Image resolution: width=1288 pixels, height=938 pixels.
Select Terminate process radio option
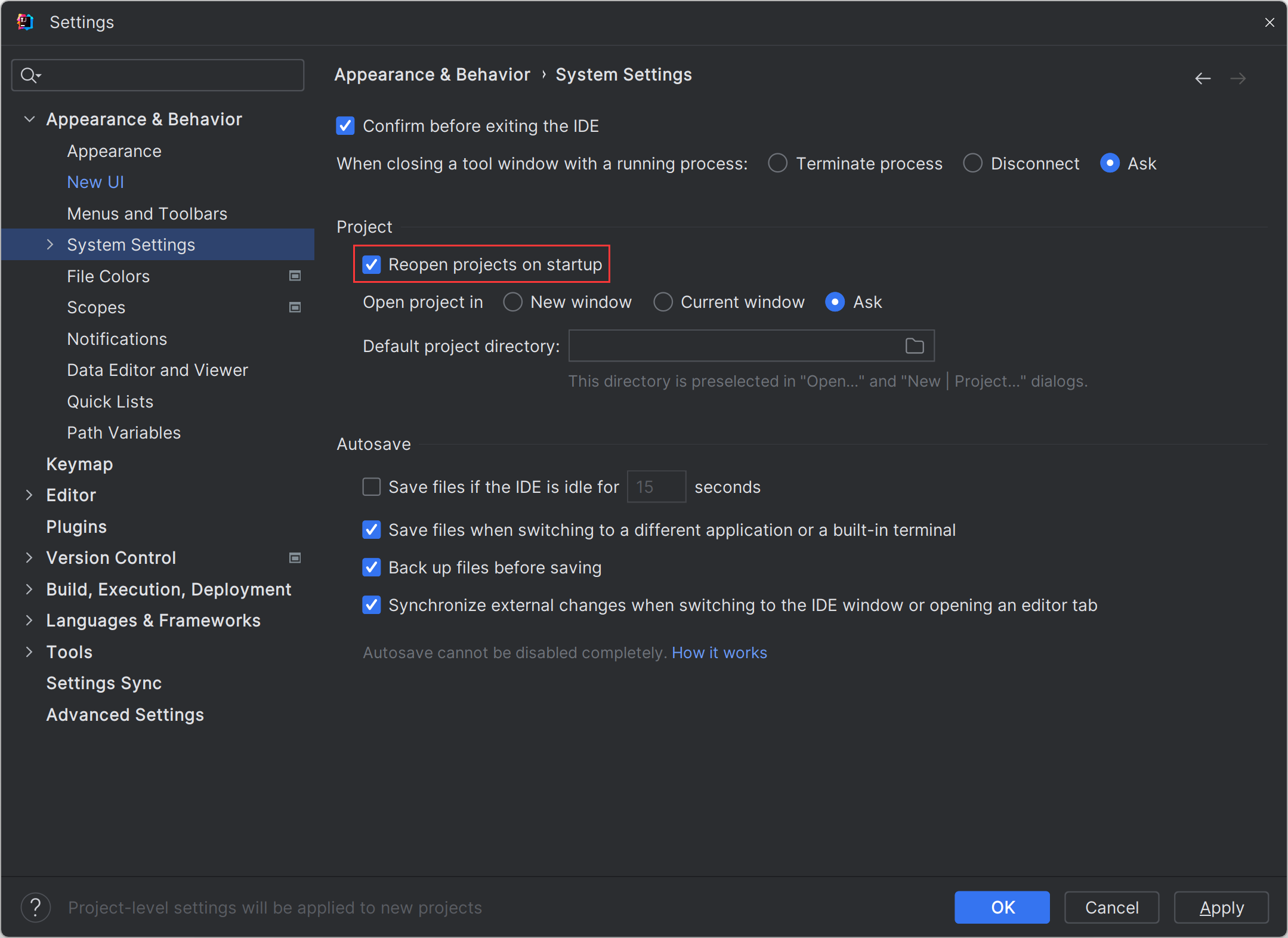coord(777,163)
